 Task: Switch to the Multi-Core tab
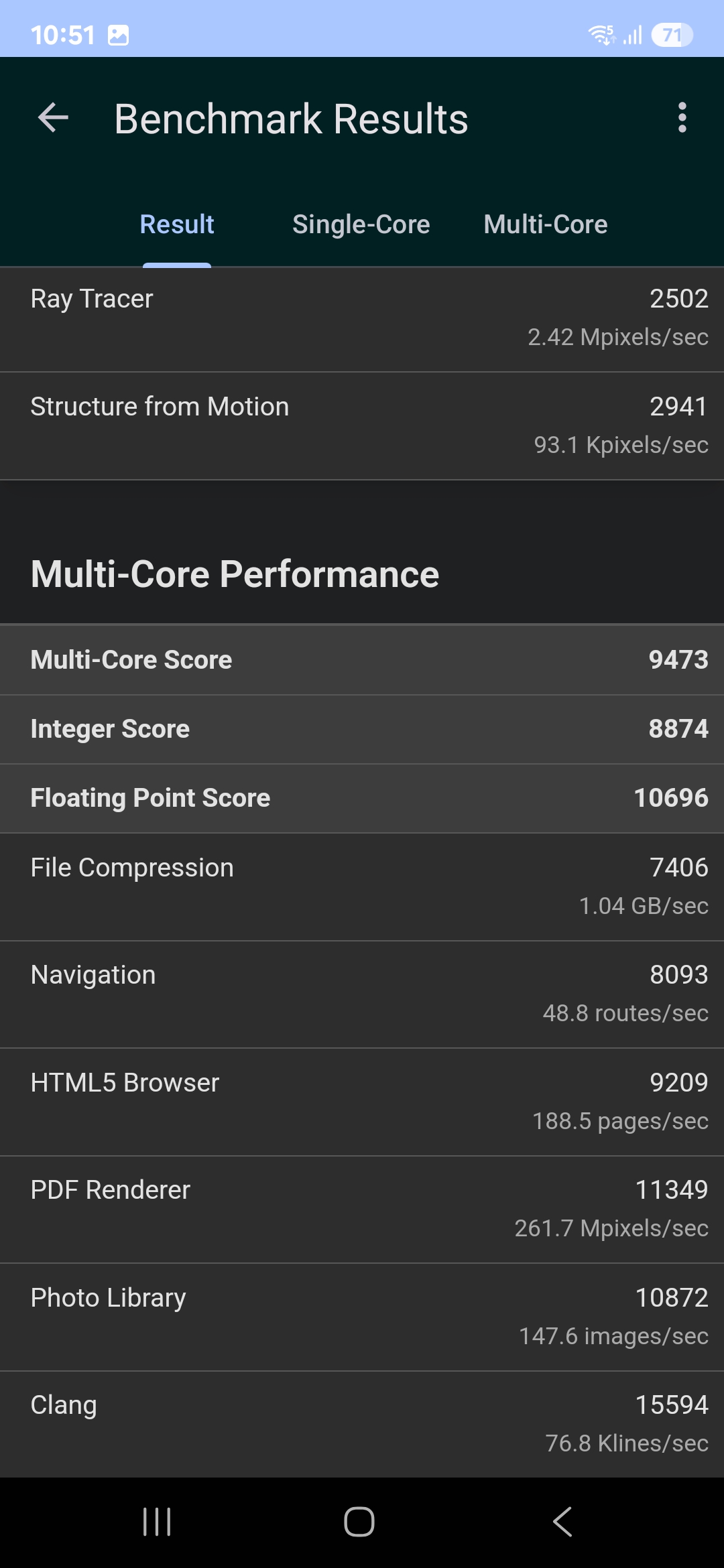(x=546, y=224)
